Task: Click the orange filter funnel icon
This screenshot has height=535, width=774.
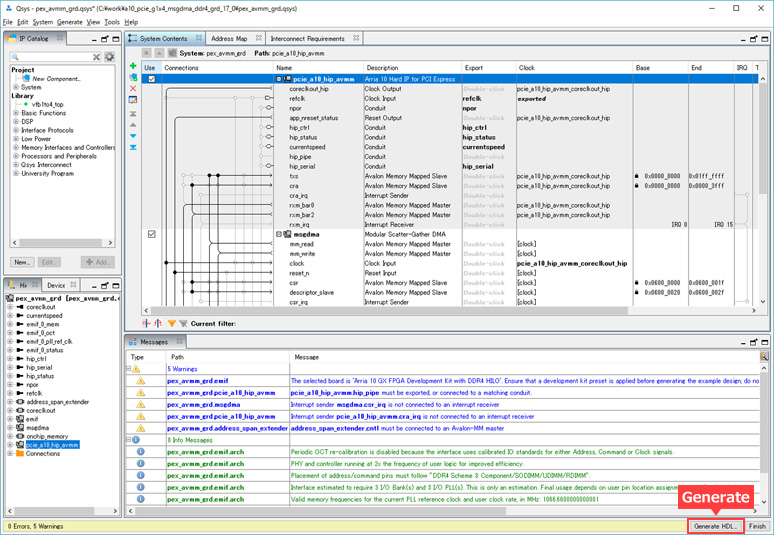Action: tap(172, 323)
